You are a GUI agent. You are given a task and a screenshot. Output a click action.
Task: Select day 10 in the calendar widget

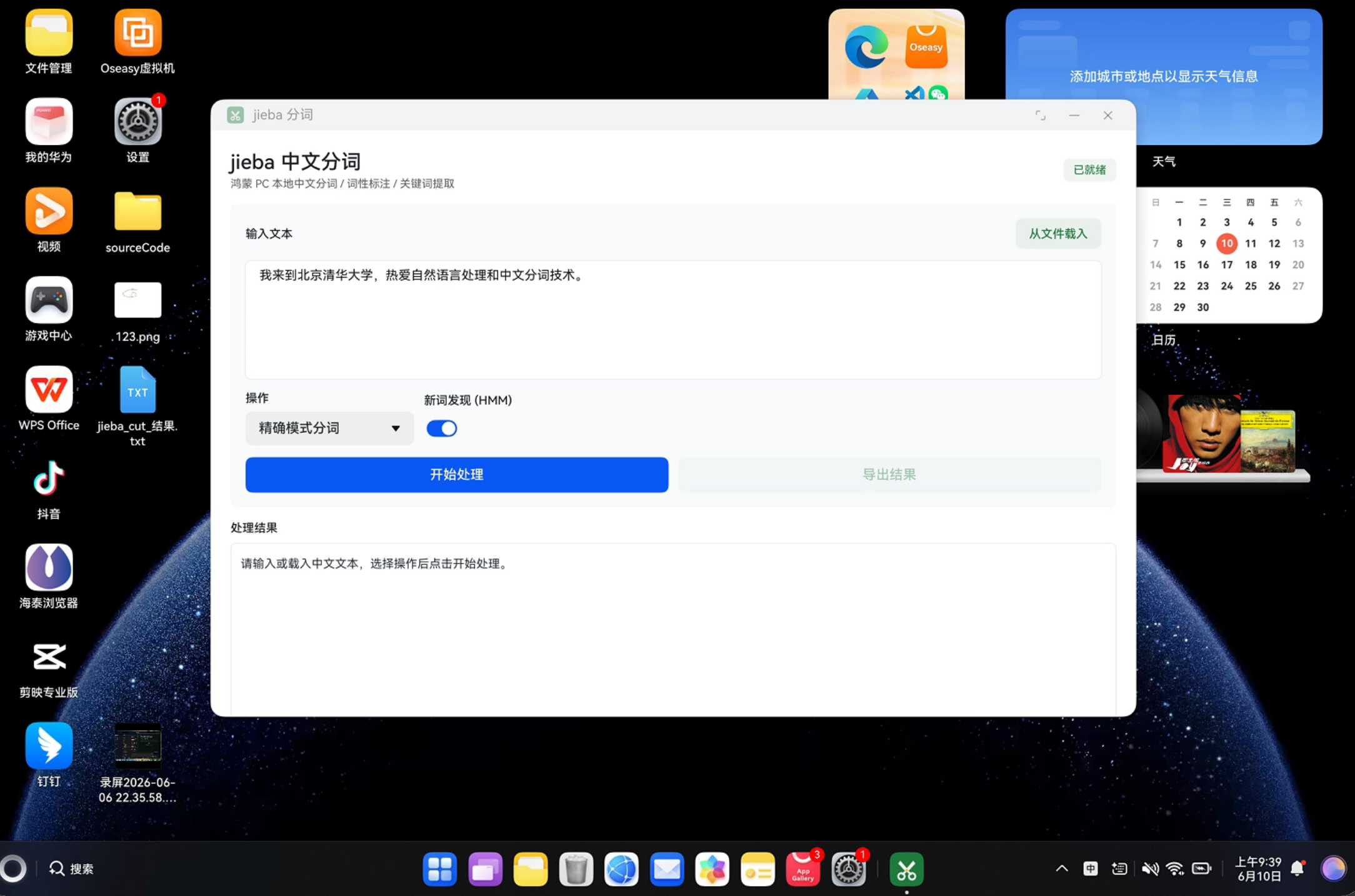[x=1227, y=244]
